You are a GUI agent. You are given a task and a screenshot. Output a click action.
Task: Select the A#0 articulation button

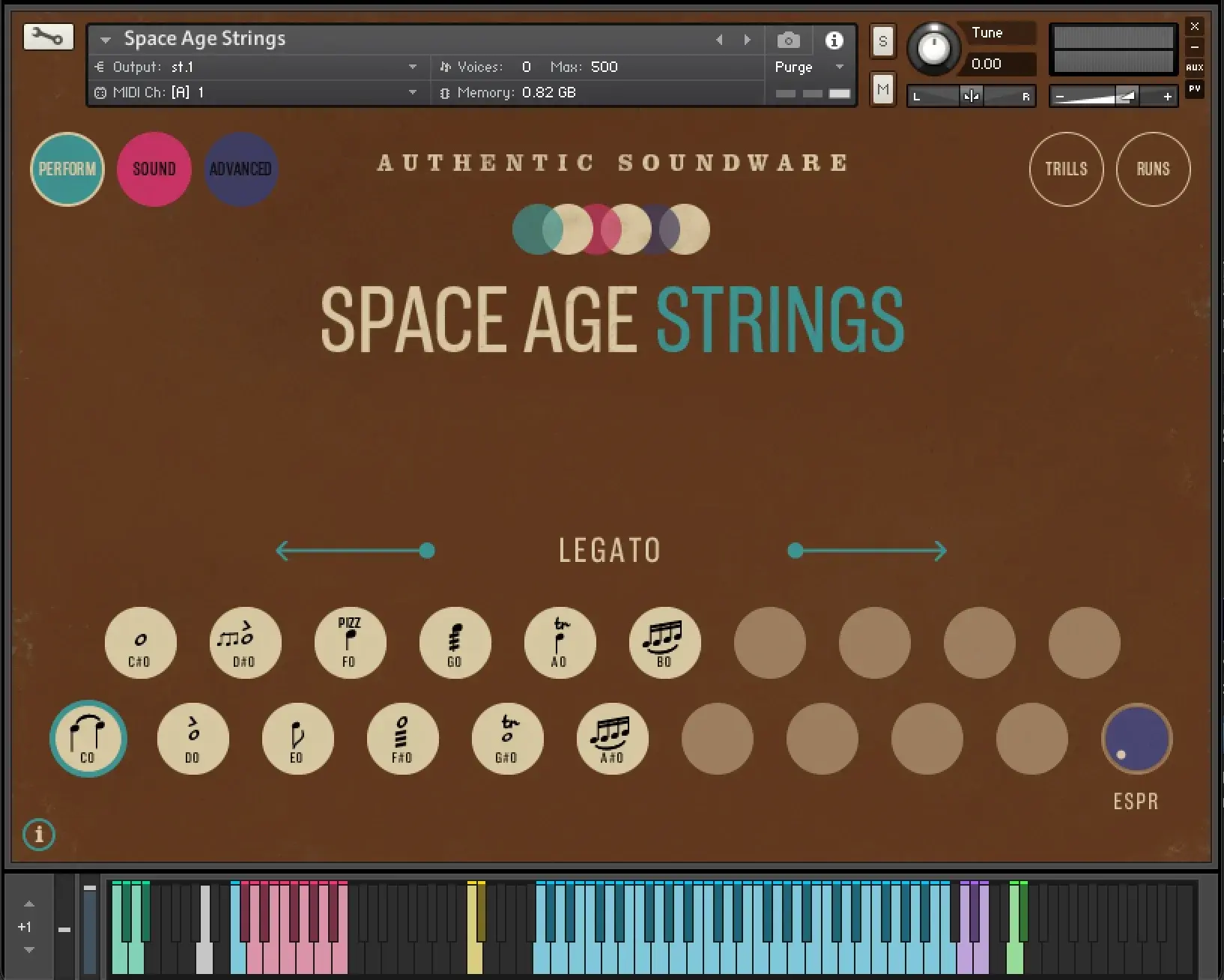[x=612, y=739]
